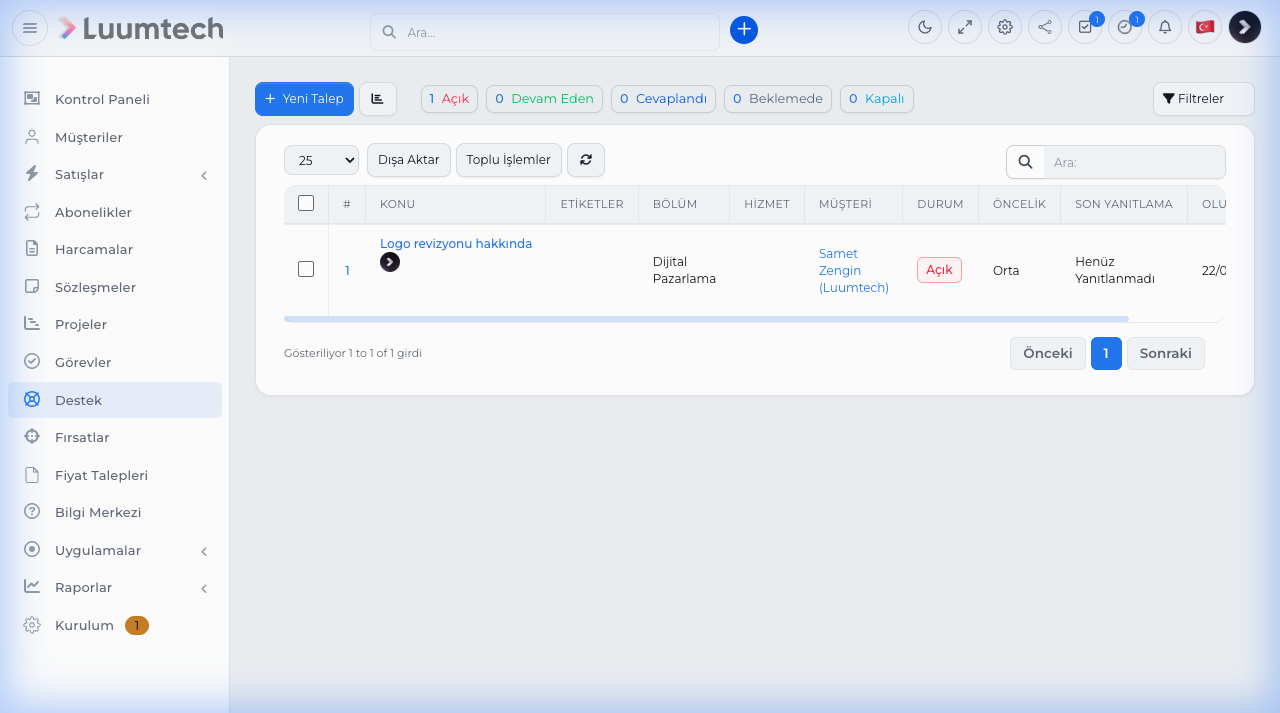Open the Filtreler dropdown

click(x=1203, y=99)
